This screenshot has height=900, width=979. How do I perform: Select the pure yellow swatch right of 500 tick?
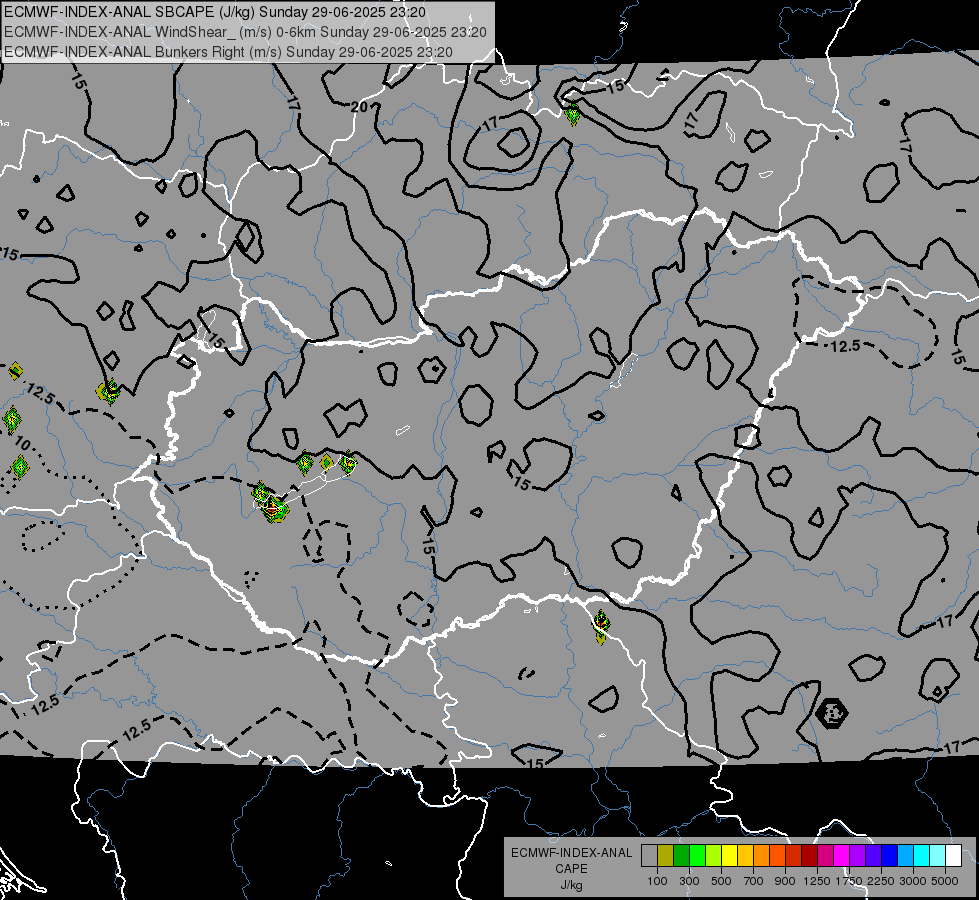coord(729,855)
